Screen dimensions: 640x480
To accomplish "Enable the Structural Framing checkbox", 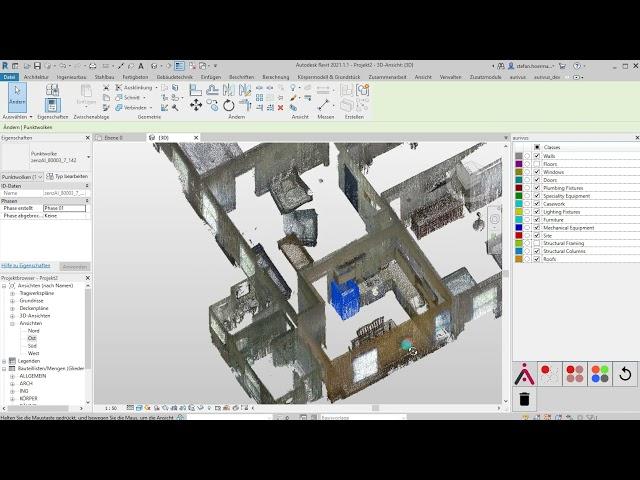I will coord(536,243).
